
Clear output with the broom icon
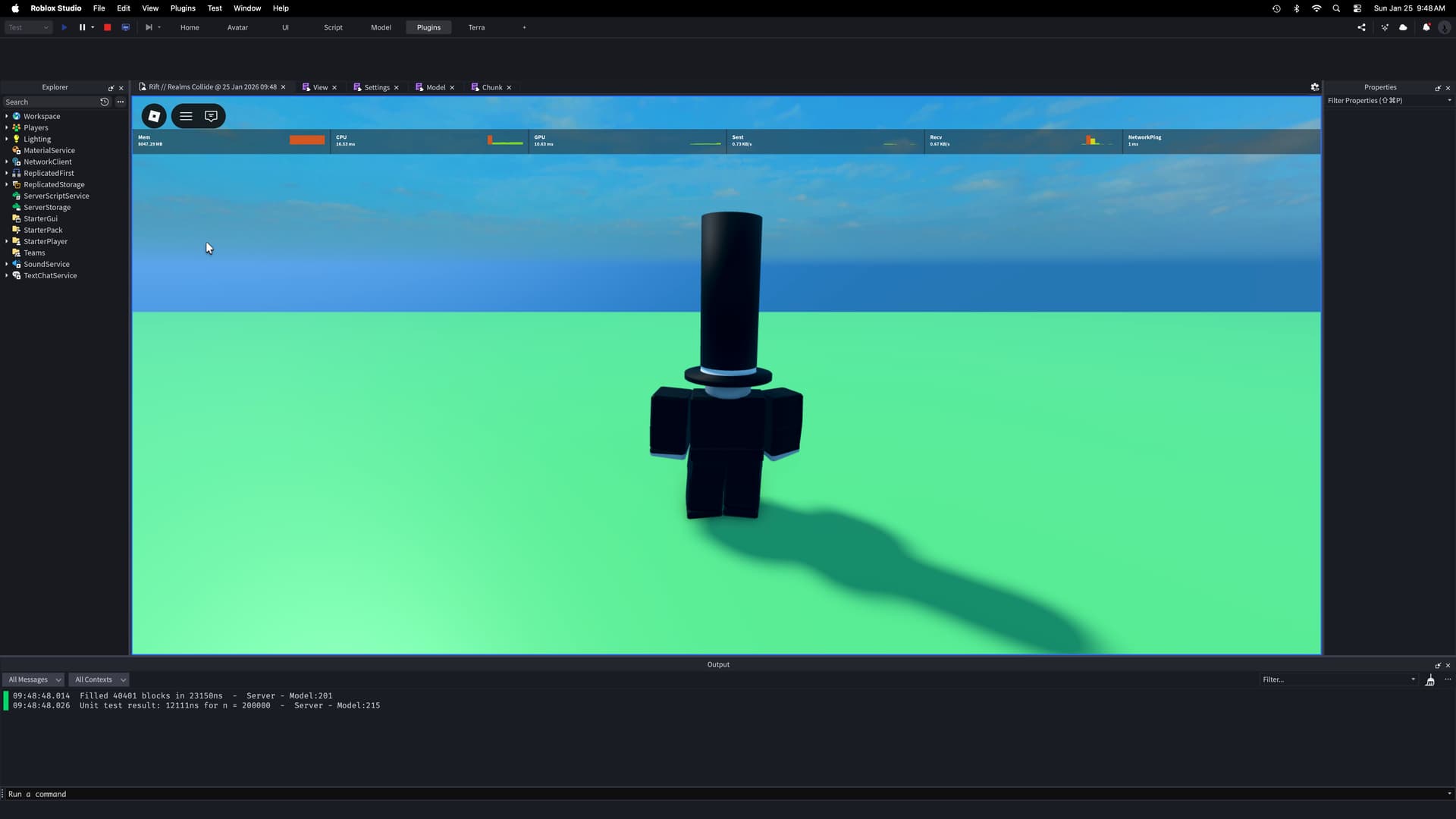[1429, 680]
